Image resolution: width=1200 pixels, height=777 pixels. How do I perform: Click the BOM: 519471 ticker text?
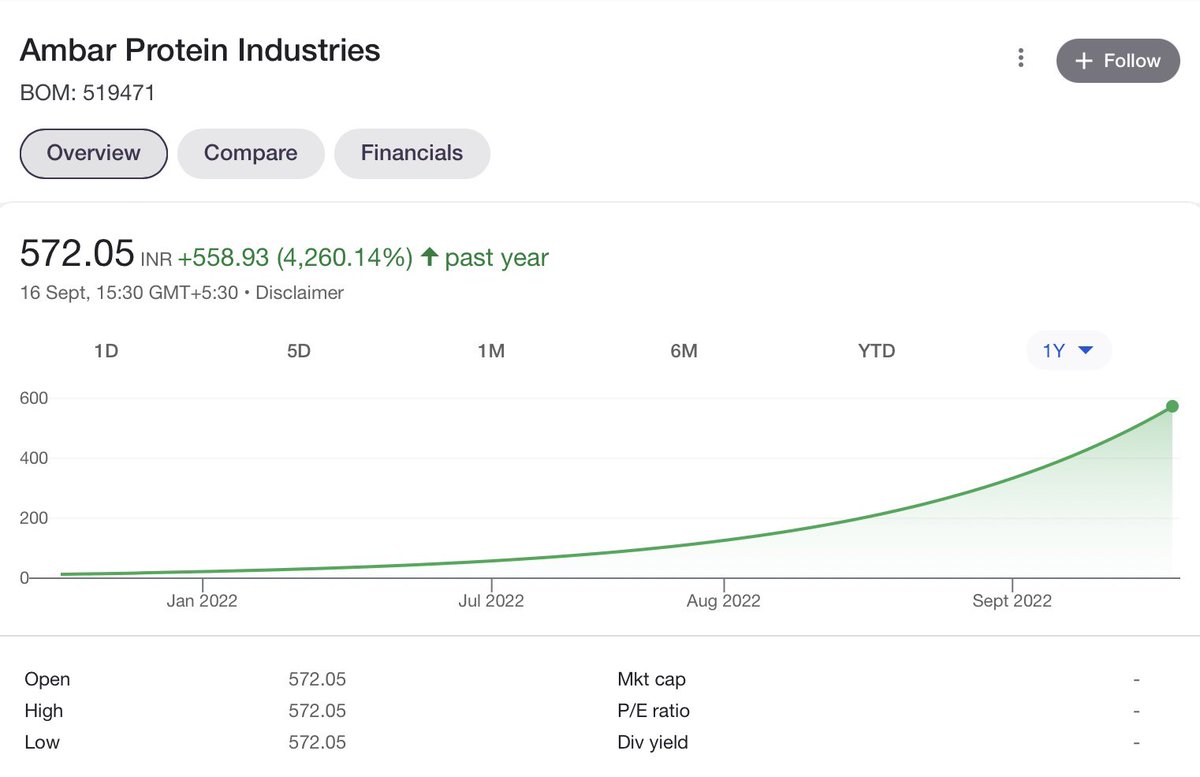point(88,94)
